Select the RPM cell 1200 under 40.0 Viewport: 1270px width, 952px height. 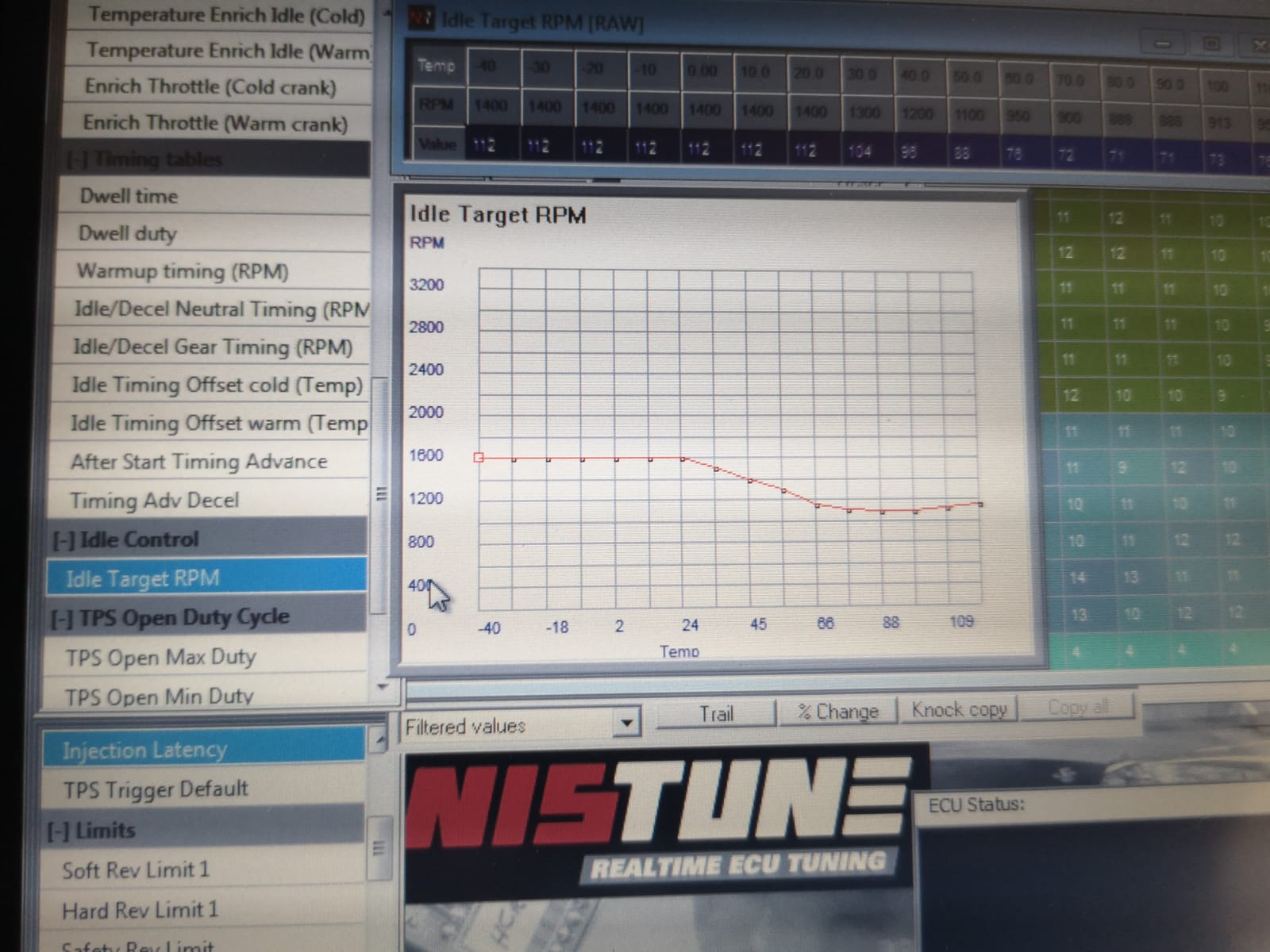[918, 113]
